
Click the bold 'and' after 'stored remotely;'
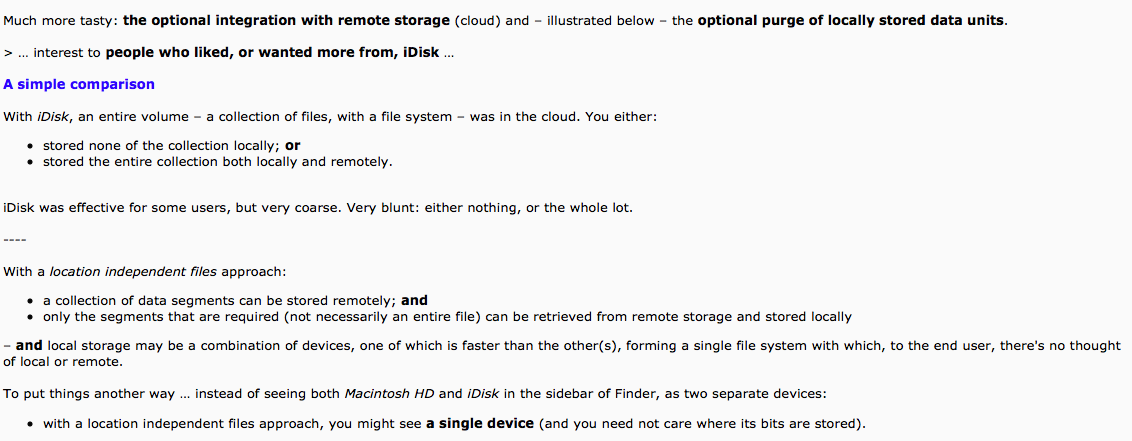click(414, 300)
